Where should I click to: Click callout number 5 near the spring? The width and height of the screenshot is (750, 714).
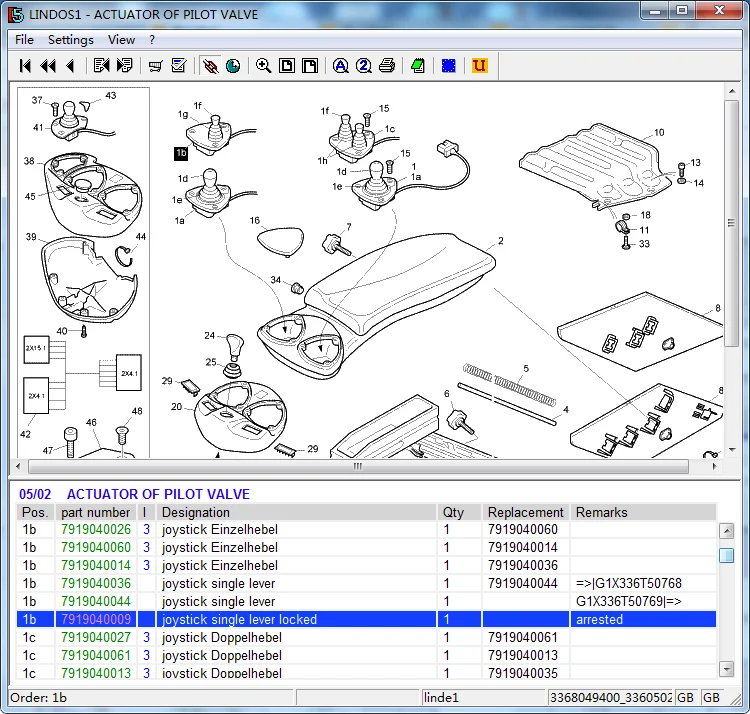pos(526,369)
